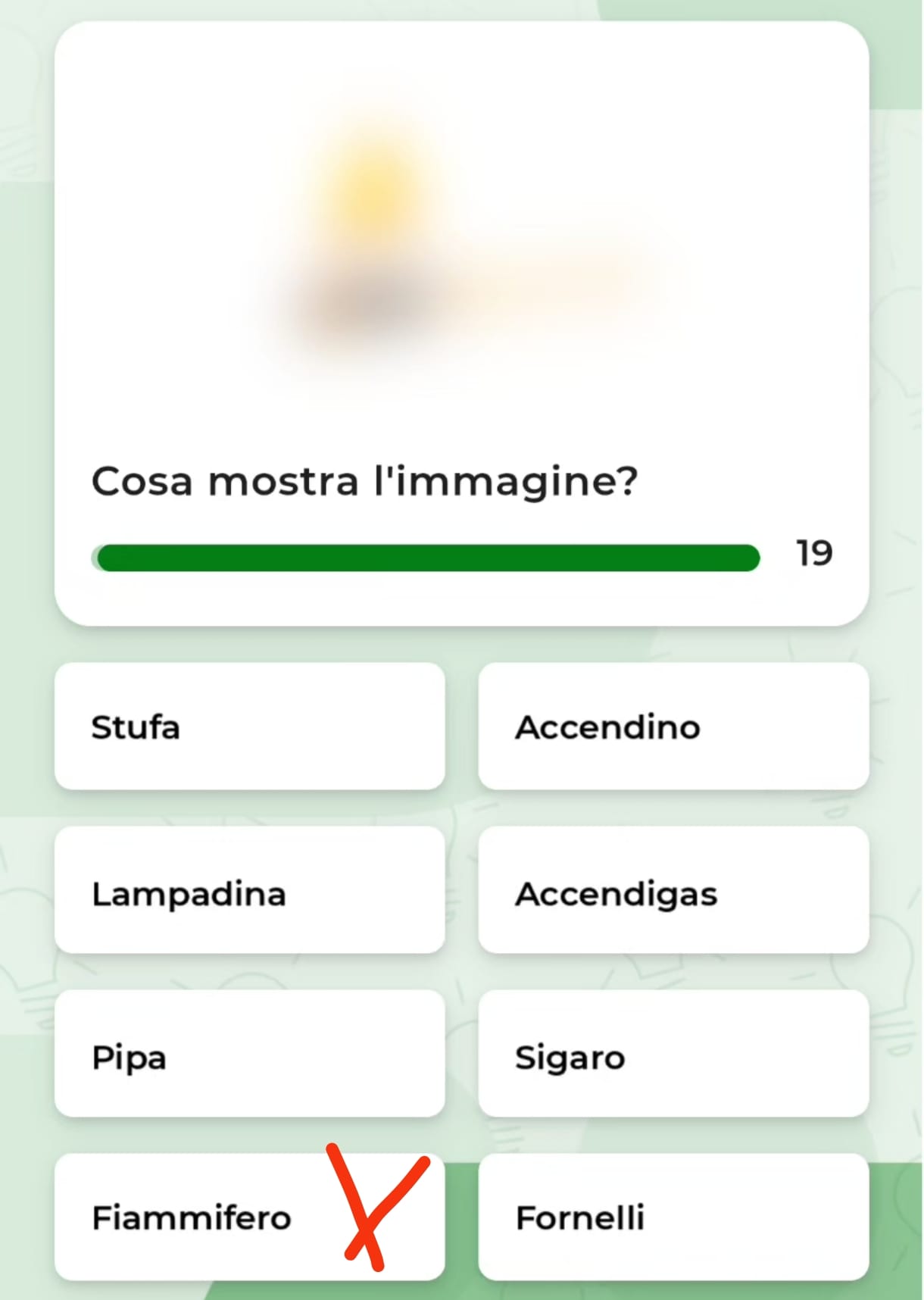
Task: Tap the Fornelli label text
Action: pos(580,1218)
